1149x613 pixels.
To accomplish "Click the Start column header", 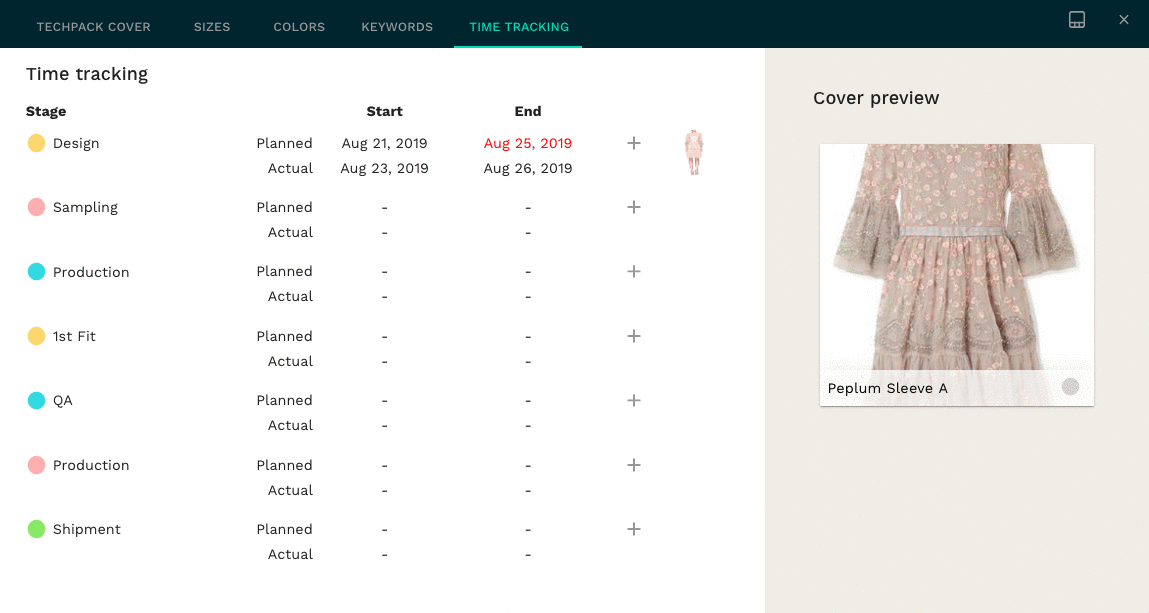I will click(x=384, y=111).
